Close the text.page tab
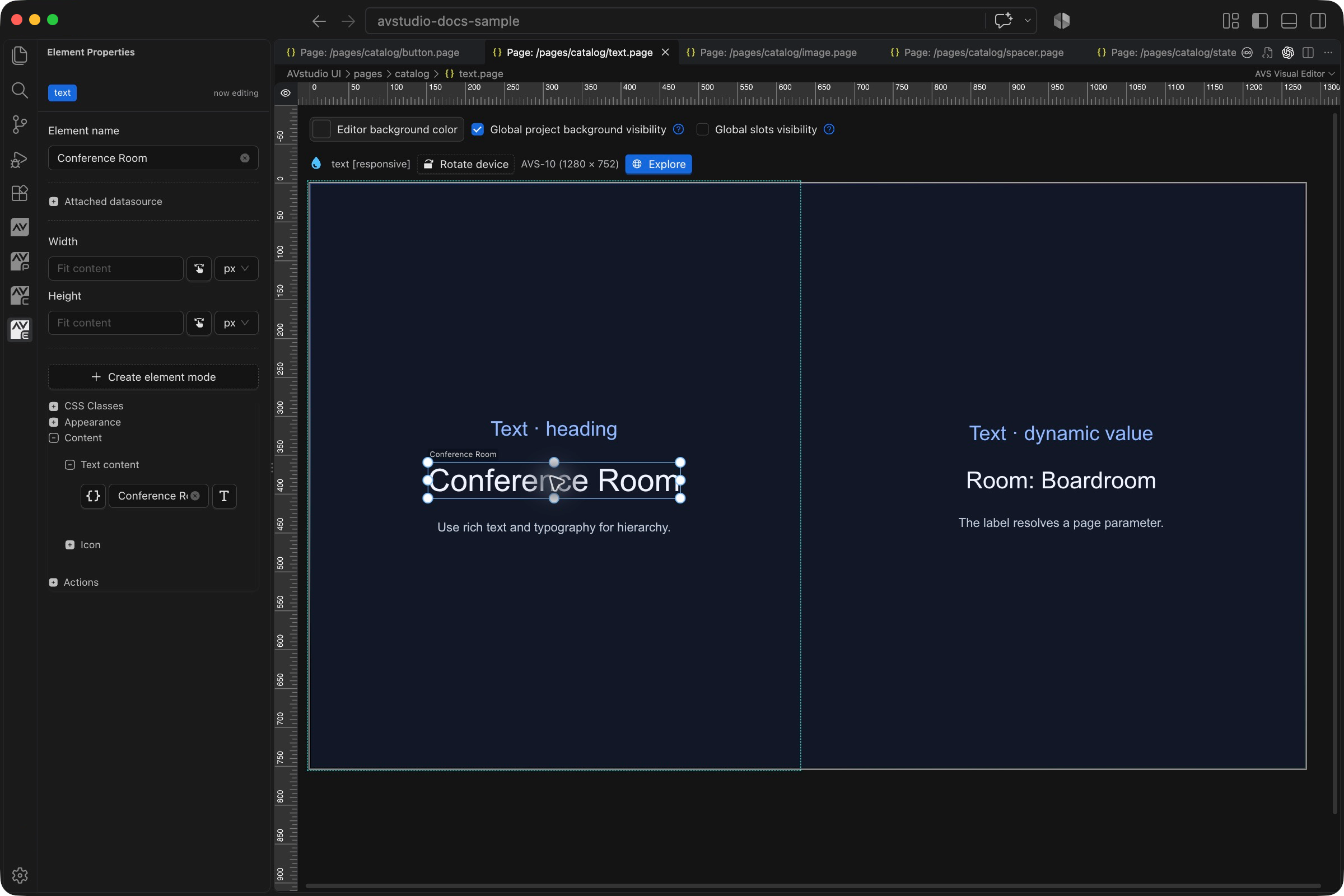 pyautogui.click(x=665, y=52)
